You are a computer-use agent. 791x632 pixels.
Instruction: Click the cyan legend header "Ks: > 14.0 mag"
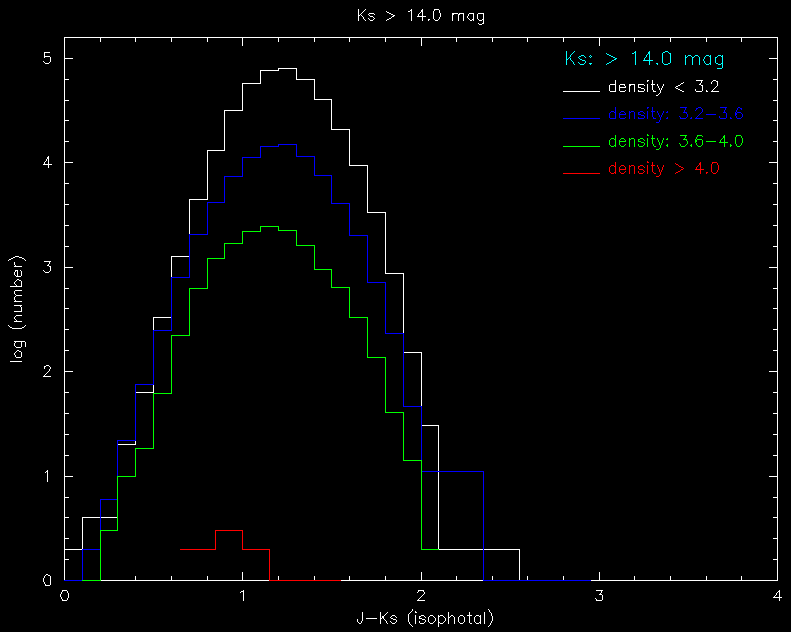pyautogui.click(x=644, y=59)
